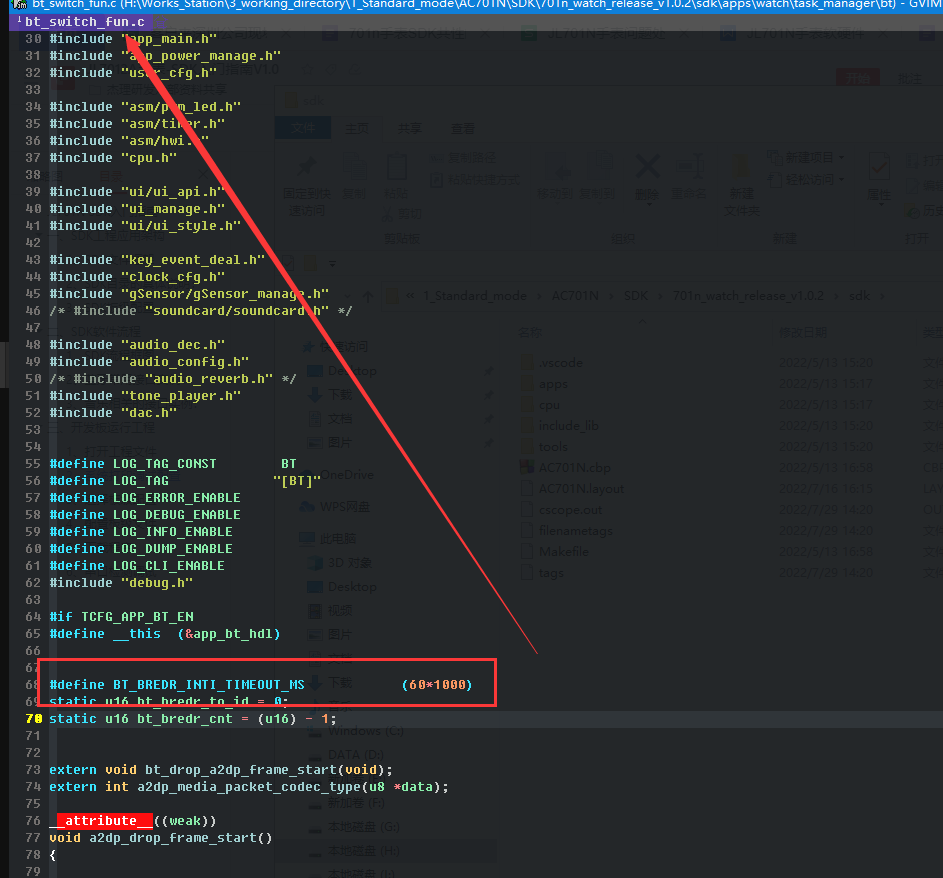943x878 pixels.
Task: Click the 修改日期 column header
Action: tap(803, 333)
